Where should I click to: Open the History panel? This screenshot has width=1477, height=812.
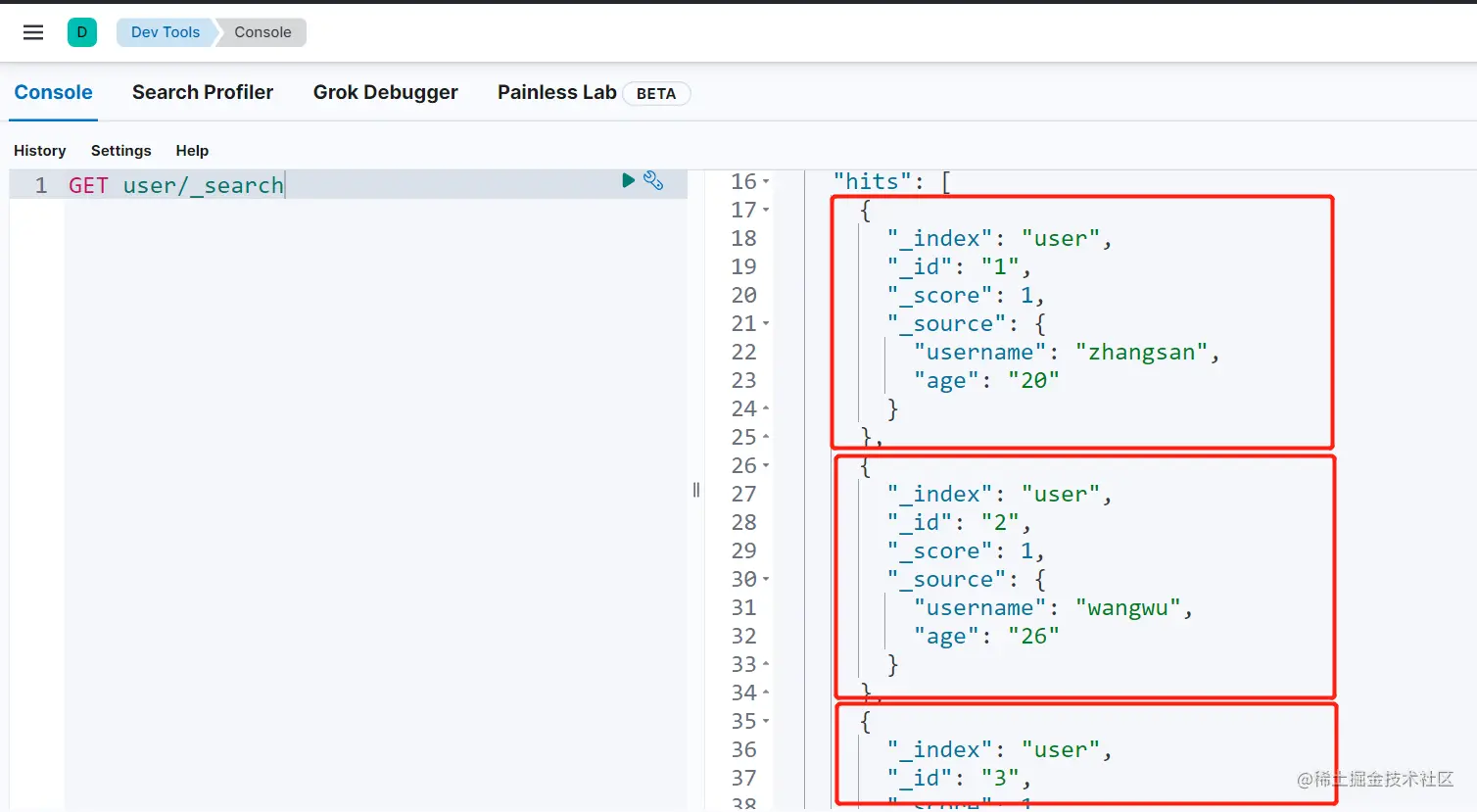click(x=40, y=151)
